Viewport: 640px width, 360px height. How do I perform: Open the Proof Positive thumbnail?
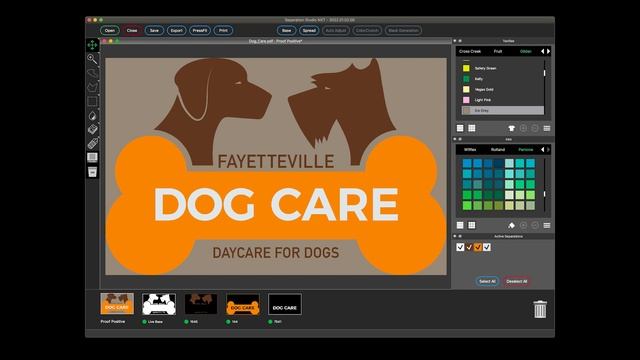117,304
